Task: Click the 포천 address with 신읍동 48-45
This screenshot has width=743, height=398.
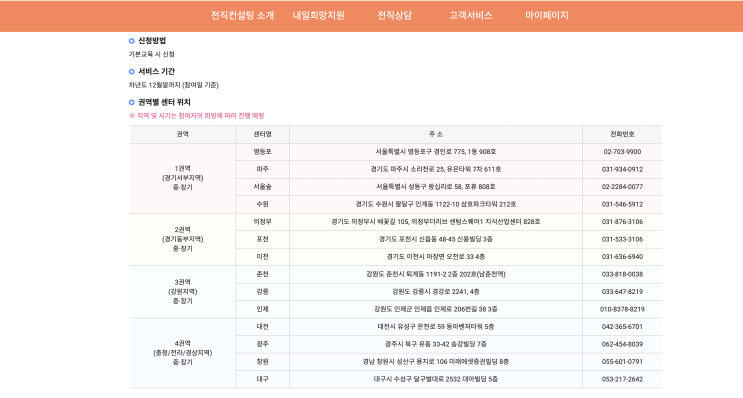Action: pyautogui.click(x=436, y=239)
